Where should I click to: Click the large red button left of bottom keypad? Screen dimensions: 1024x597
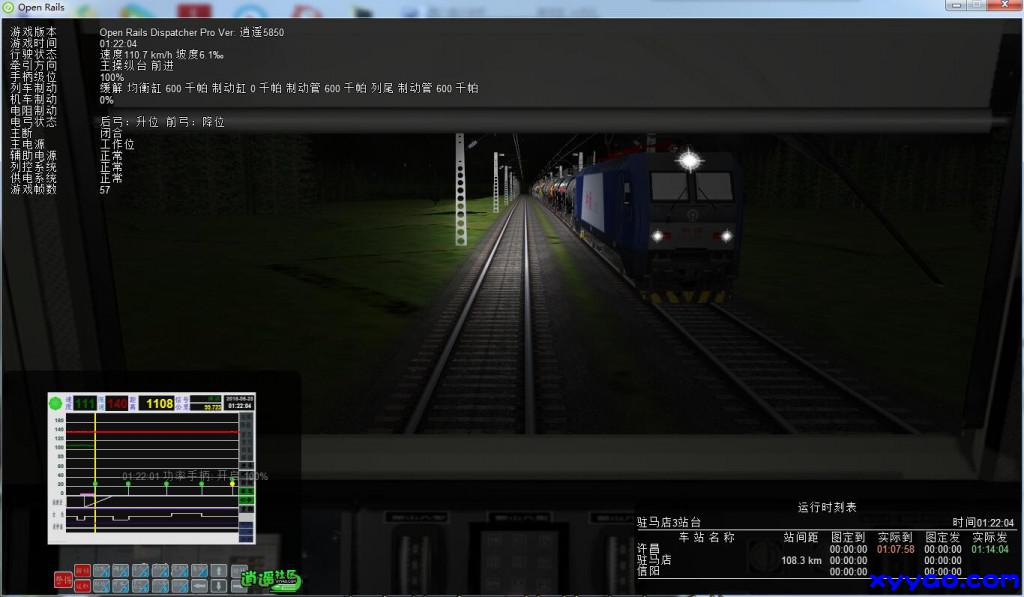pyautogui.click(x=63, y=578)
